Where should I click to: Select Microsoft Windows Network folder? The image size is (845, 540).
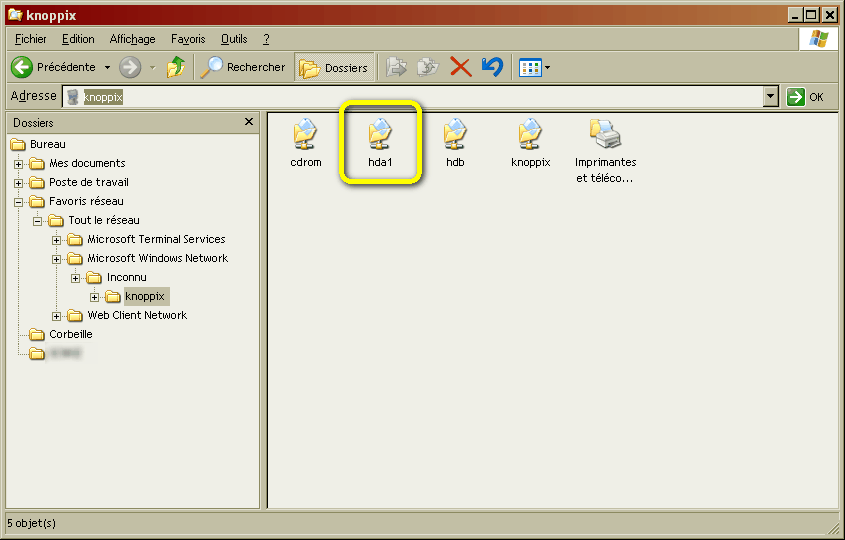(157, 258)
